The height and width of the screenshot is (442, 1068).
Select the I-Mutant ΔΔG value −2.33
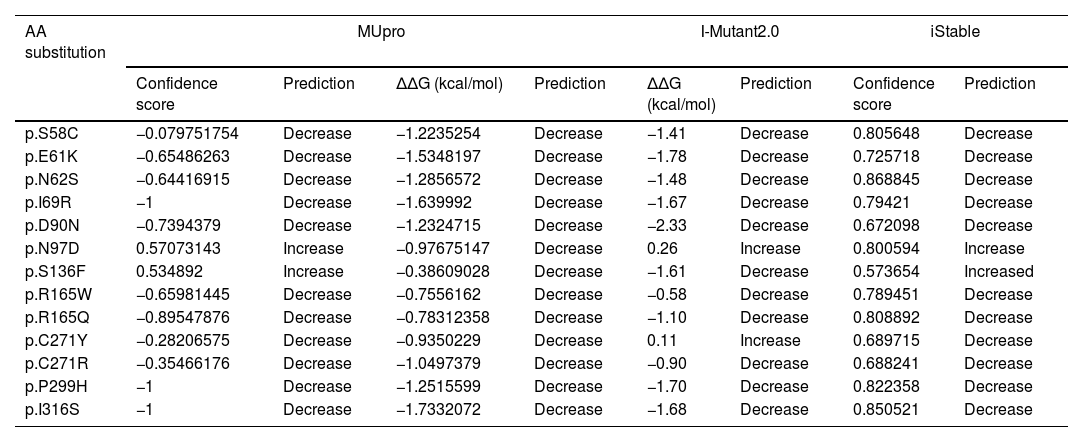pyautogui.click(x=665, y=225)
